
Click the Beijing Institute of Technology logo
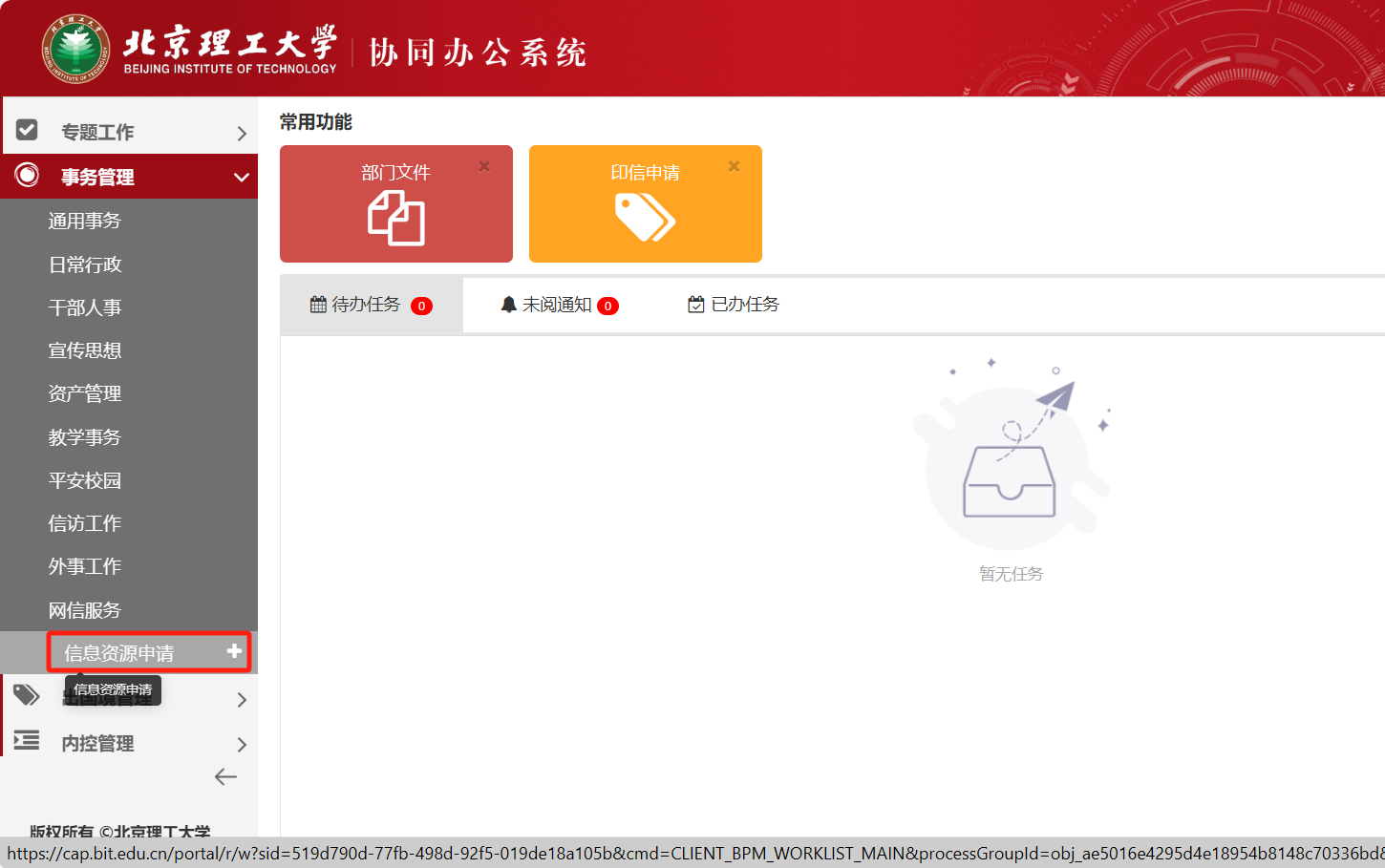pos(76,49)
